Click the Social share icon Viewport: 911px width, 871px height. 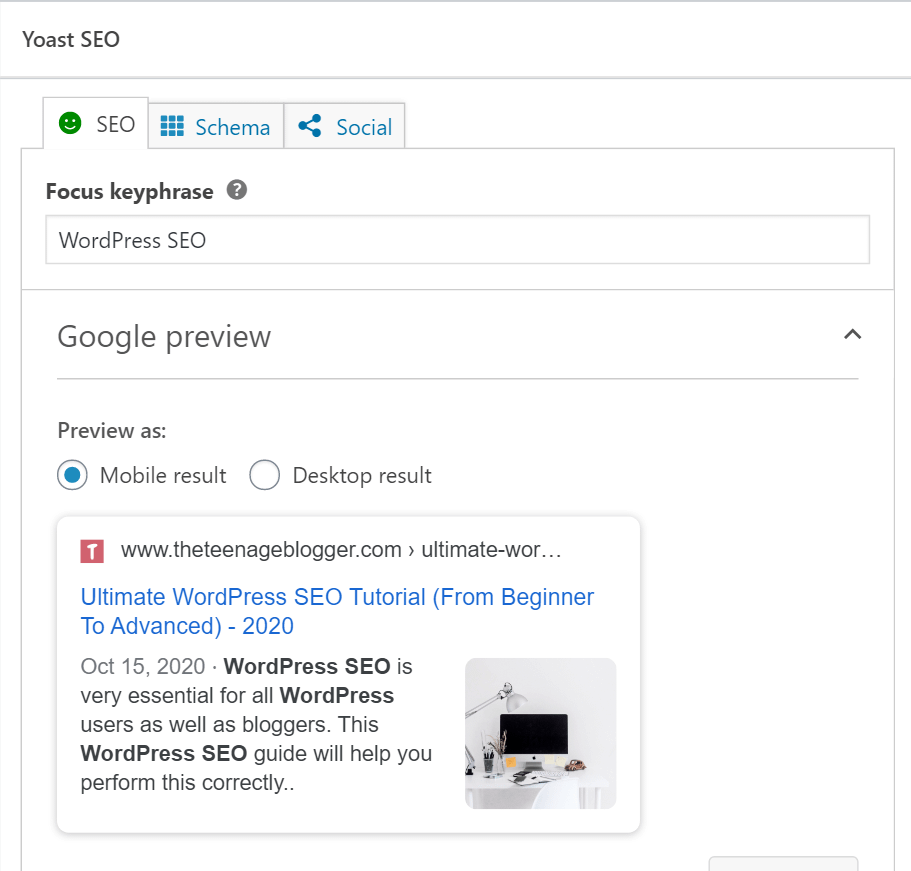coord(310,126)
